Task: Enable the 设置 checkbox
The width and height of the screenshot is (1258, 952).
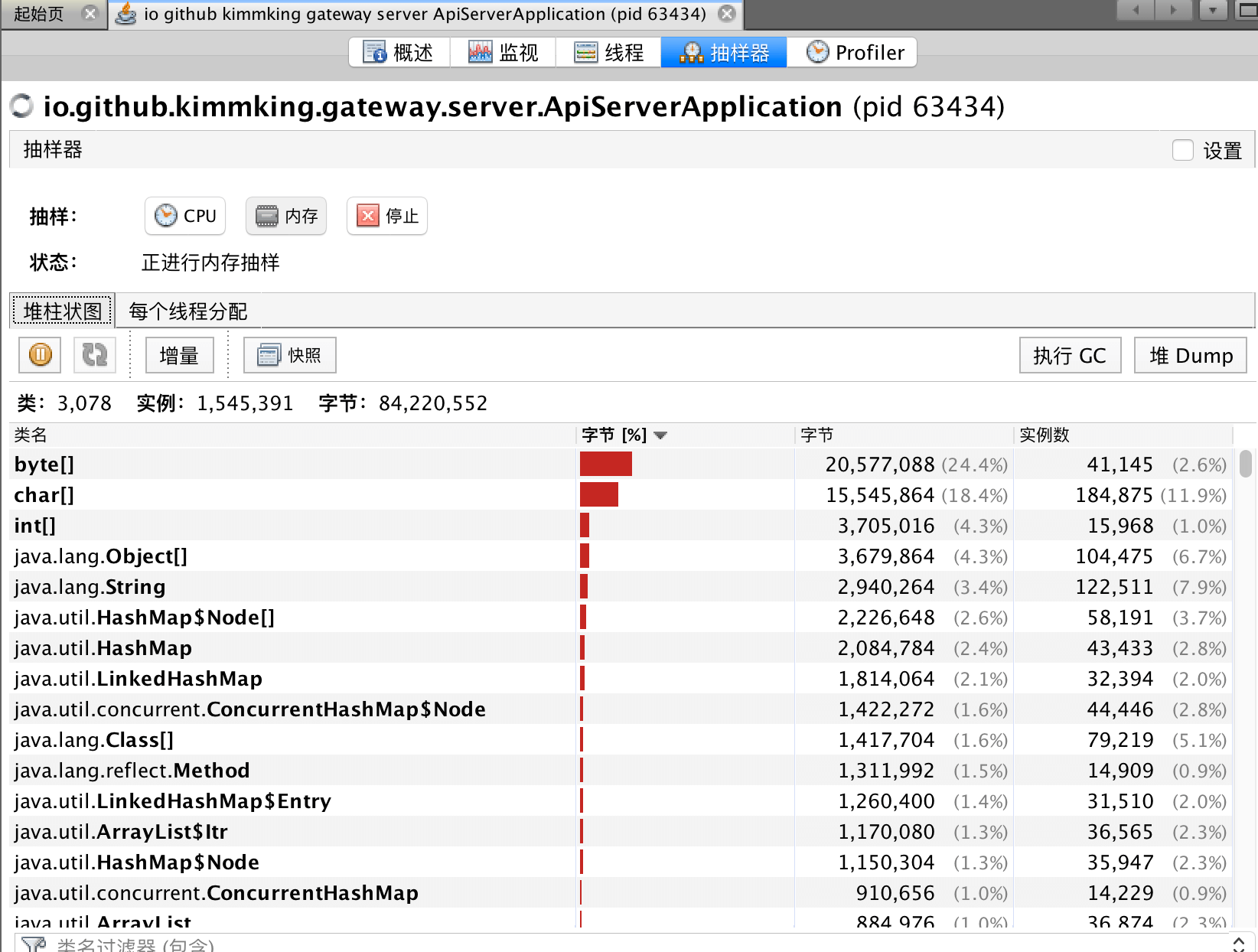Action: pos(1183,150)
